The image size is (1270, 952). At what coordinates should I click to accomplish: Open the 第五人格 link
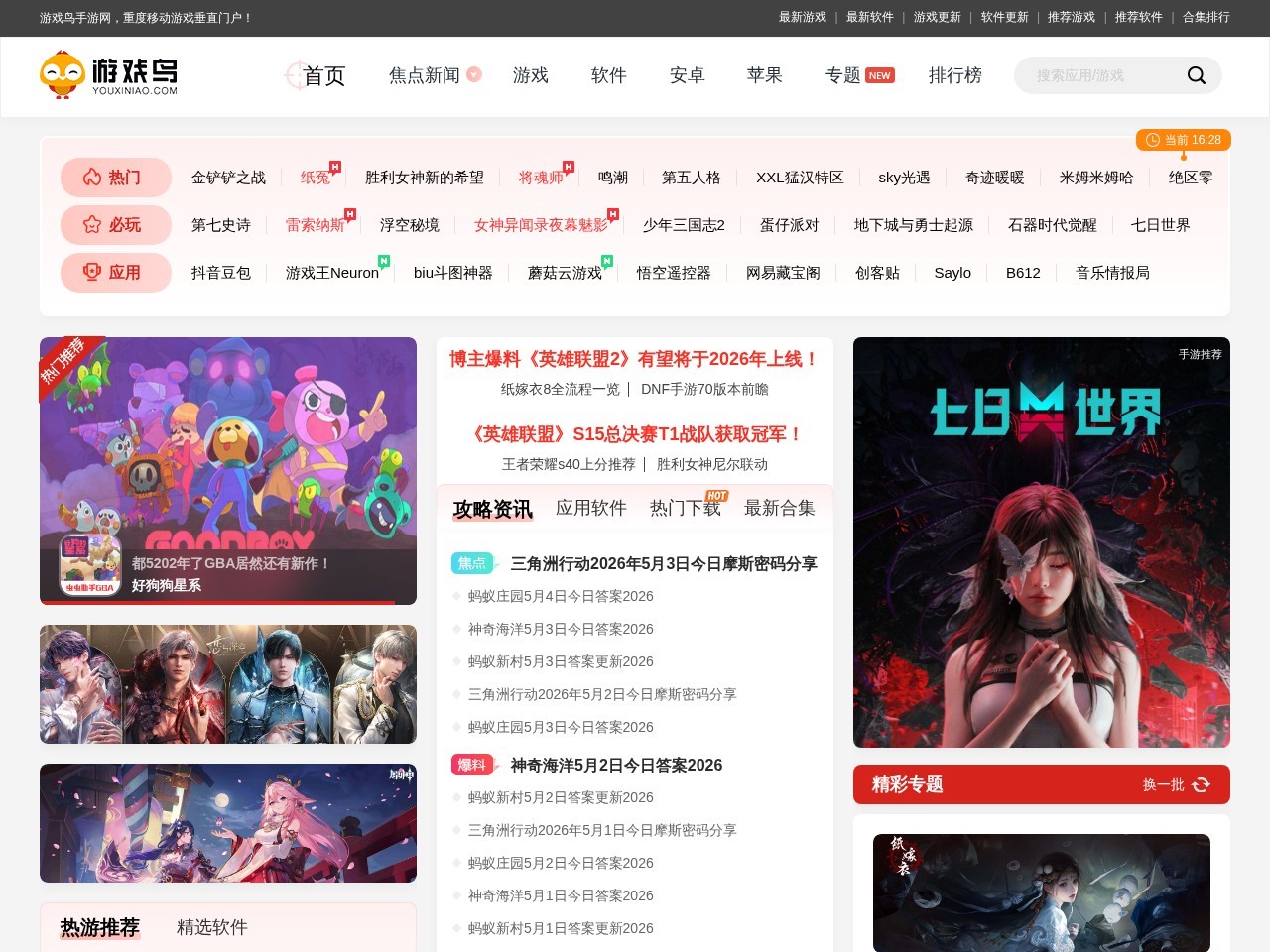(692, 178)
